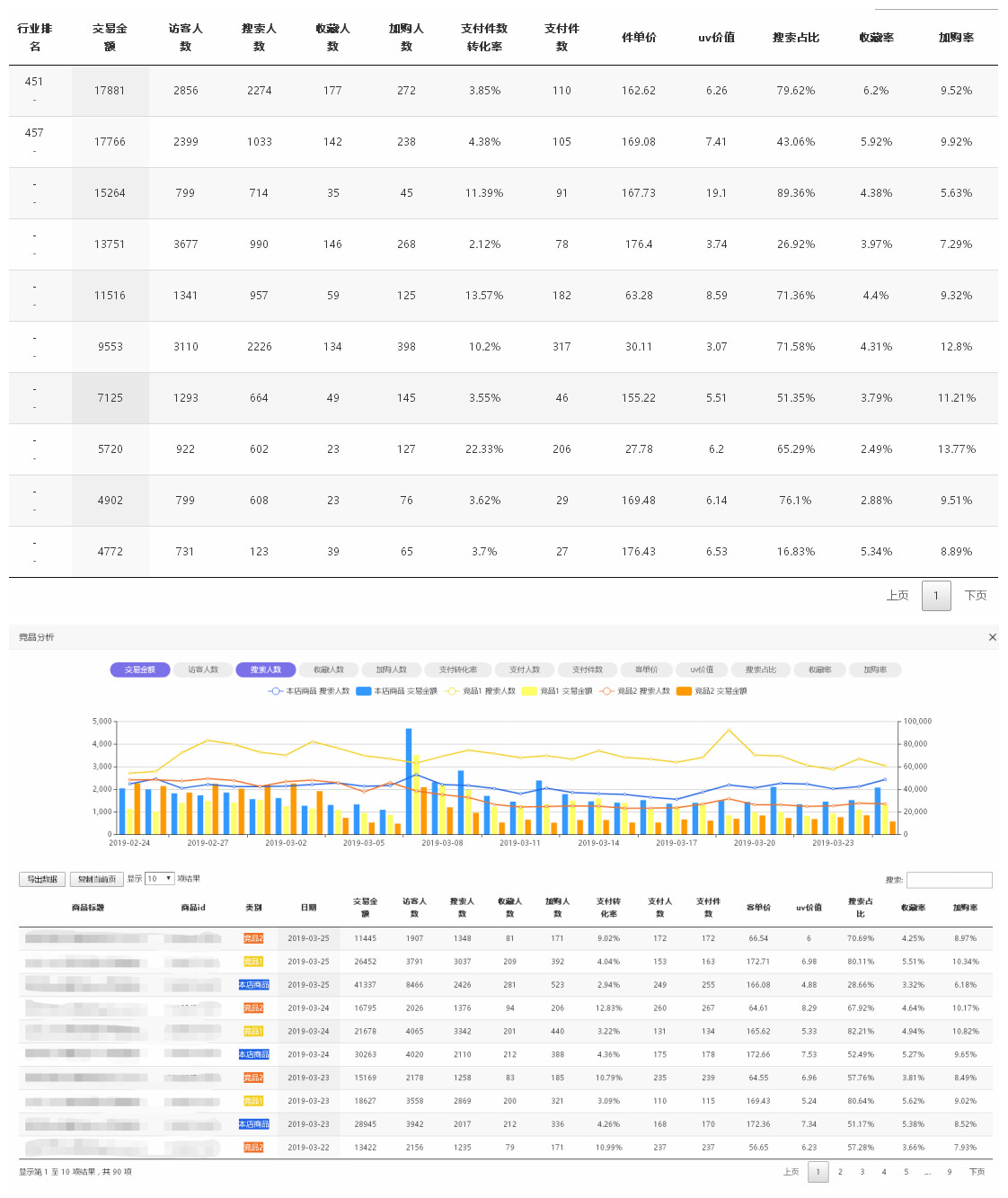The image size is (1008, 1198).
Task: Toggle 竞品1 搜索人数 yellow line legend
Action: pos(452,691)
